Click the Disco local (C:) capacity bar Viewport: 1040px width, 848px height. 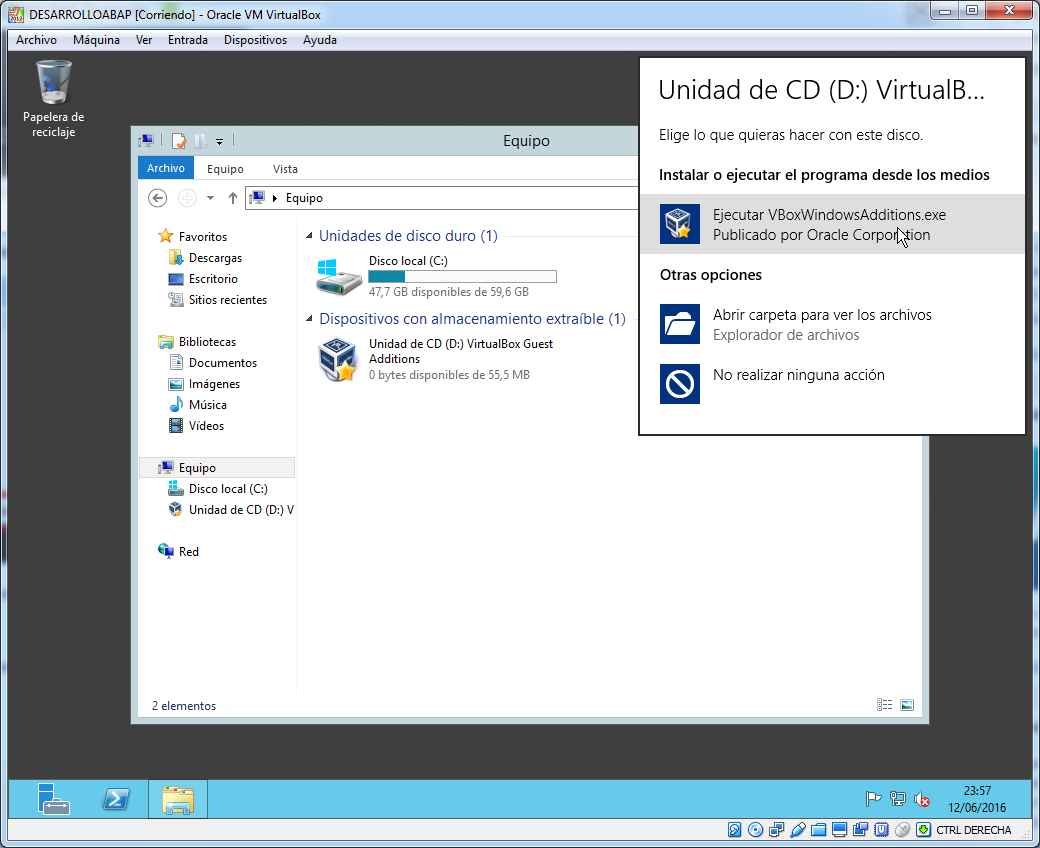coord(462,276)
